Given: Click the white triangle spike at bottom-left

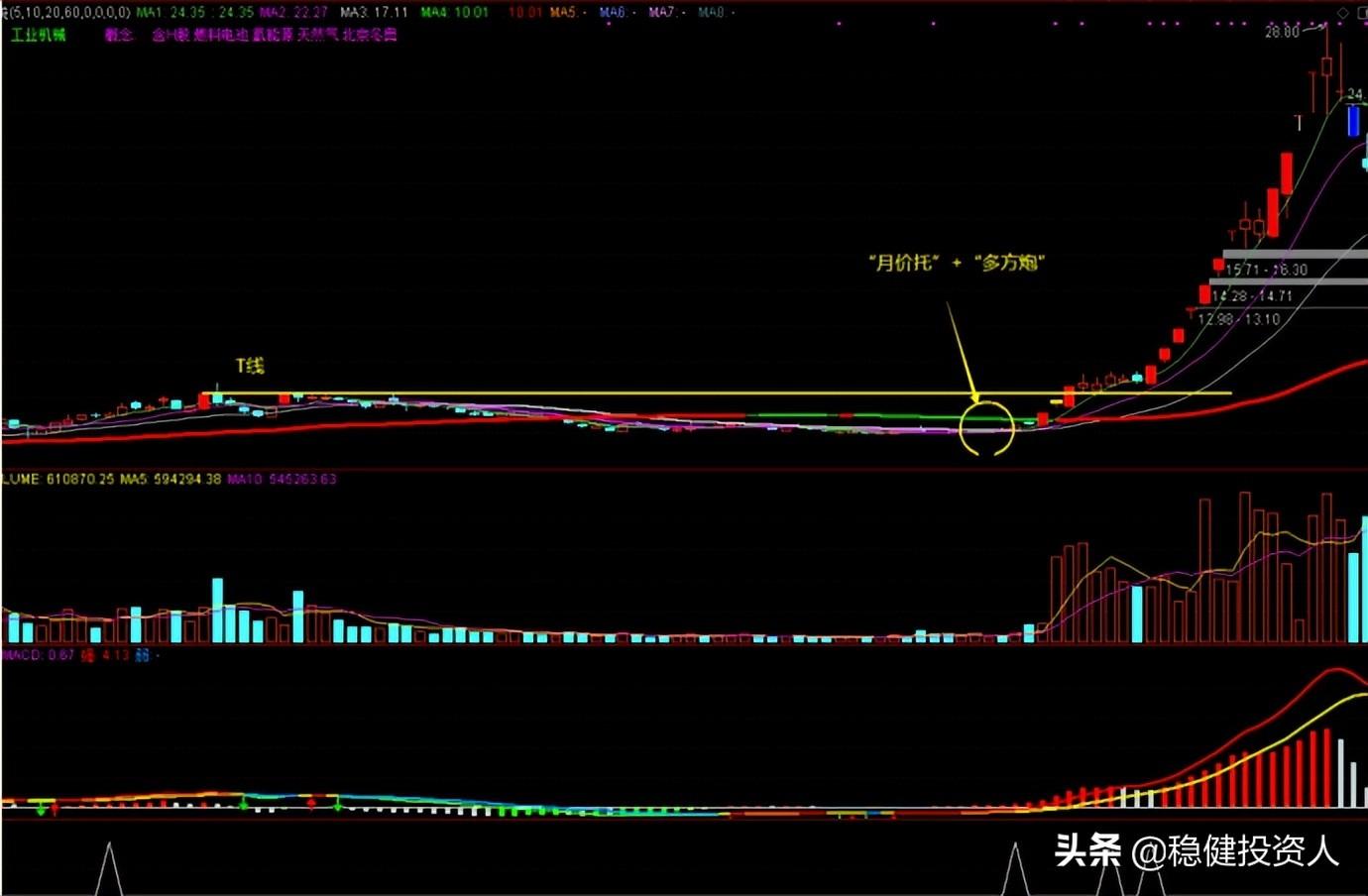Looking at the screenshot, I should [x=108, y=870].
